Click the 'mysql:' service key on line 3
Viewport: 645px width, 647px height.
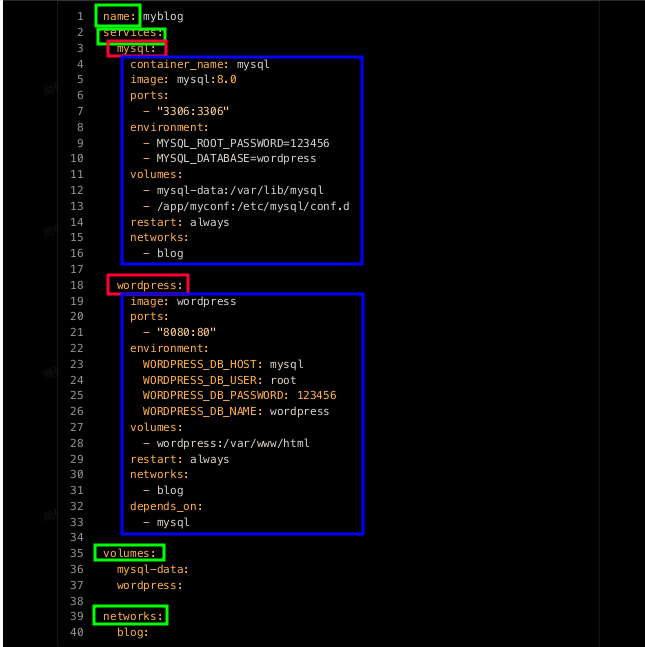tap(136, 48)
